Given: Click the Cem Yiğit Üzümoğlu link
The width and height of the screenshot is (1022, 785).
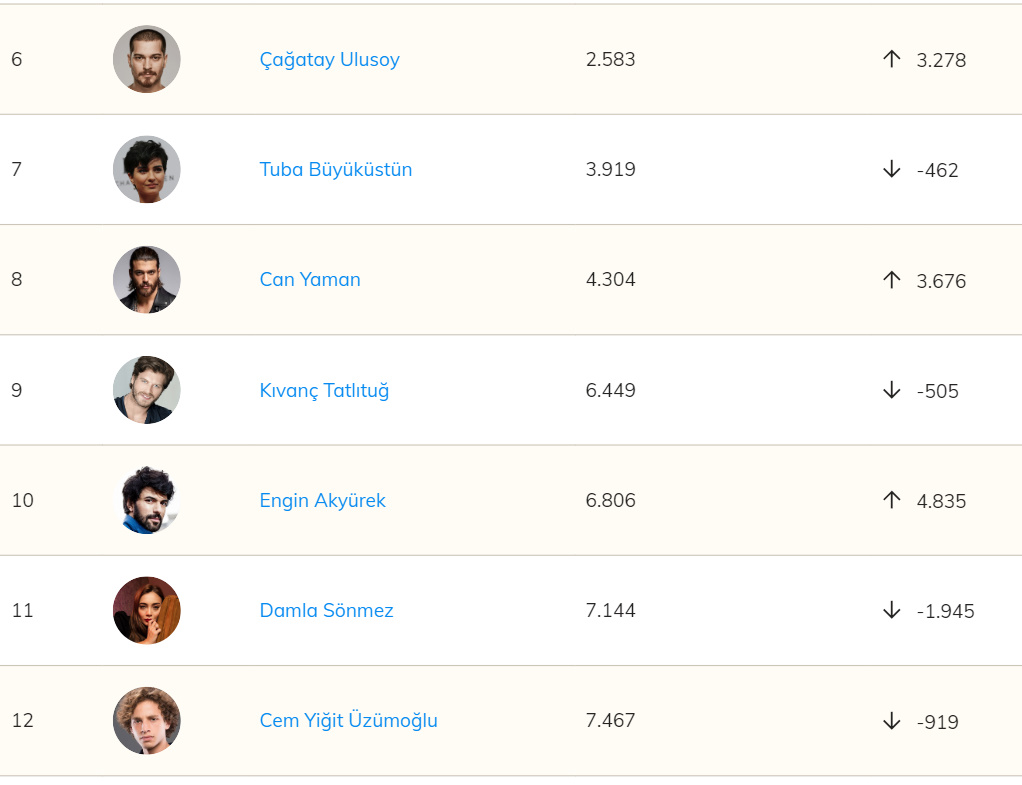Looking at the screenshot, I should tap(348, 721).
